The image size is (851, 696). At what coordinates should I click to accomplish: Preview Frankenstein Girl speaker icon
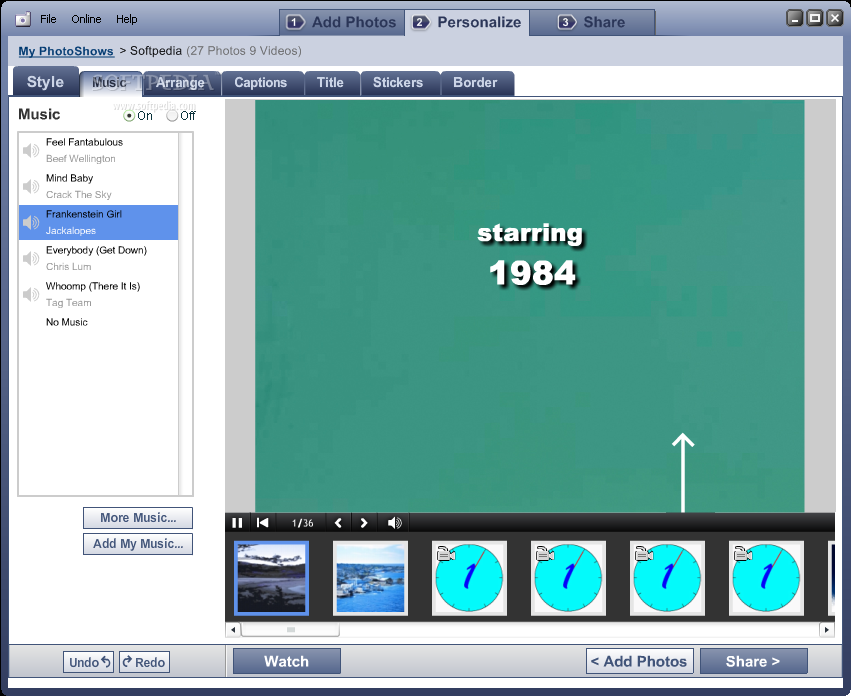31,222
